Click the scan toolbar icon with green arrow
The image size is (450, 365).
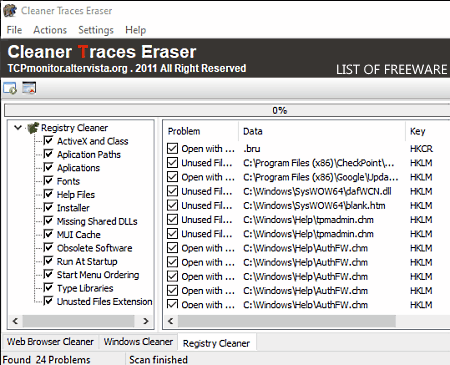pos(10,88)
